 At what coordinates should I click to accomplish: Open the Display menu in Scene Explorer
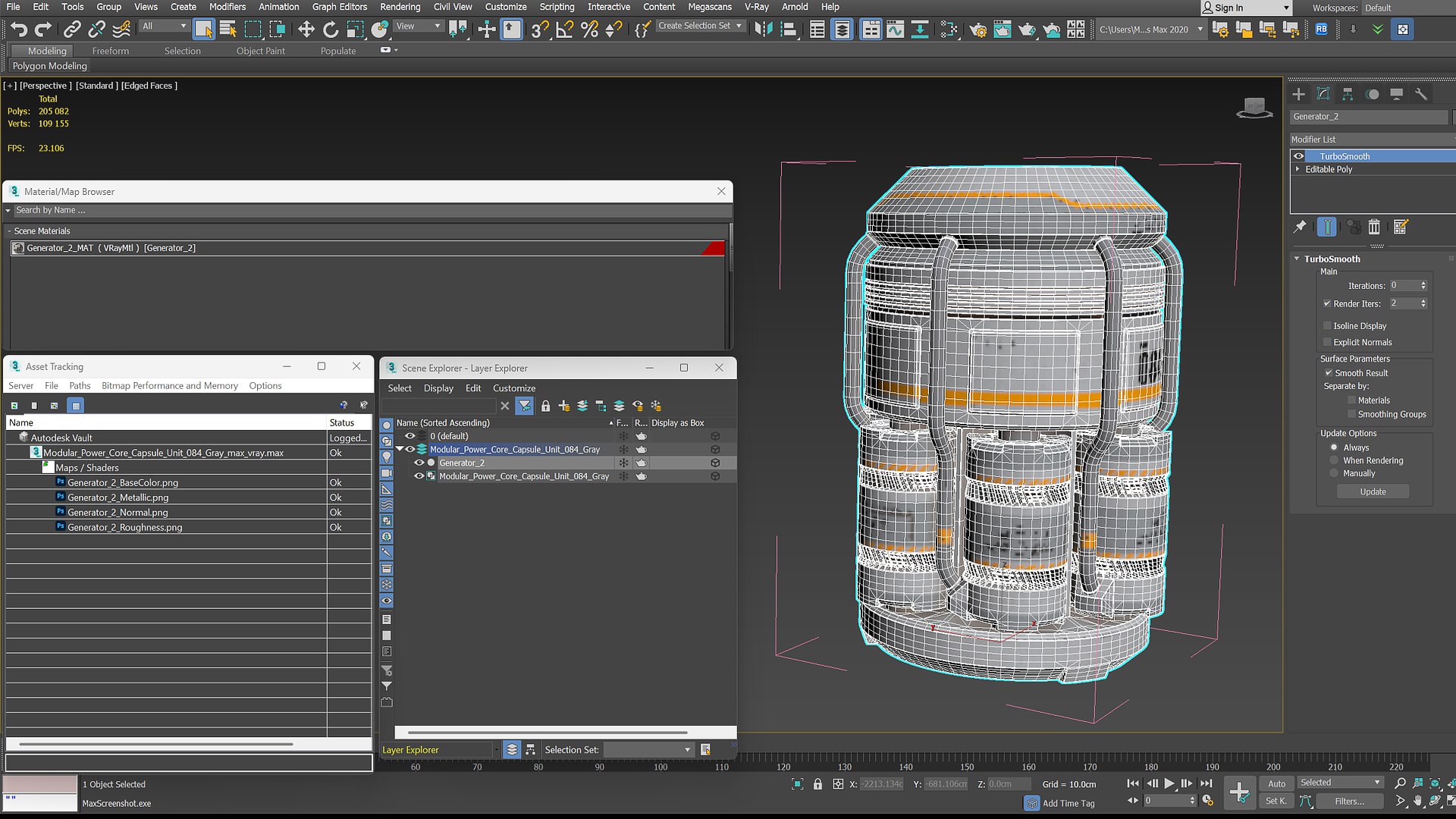pos(438,388)
